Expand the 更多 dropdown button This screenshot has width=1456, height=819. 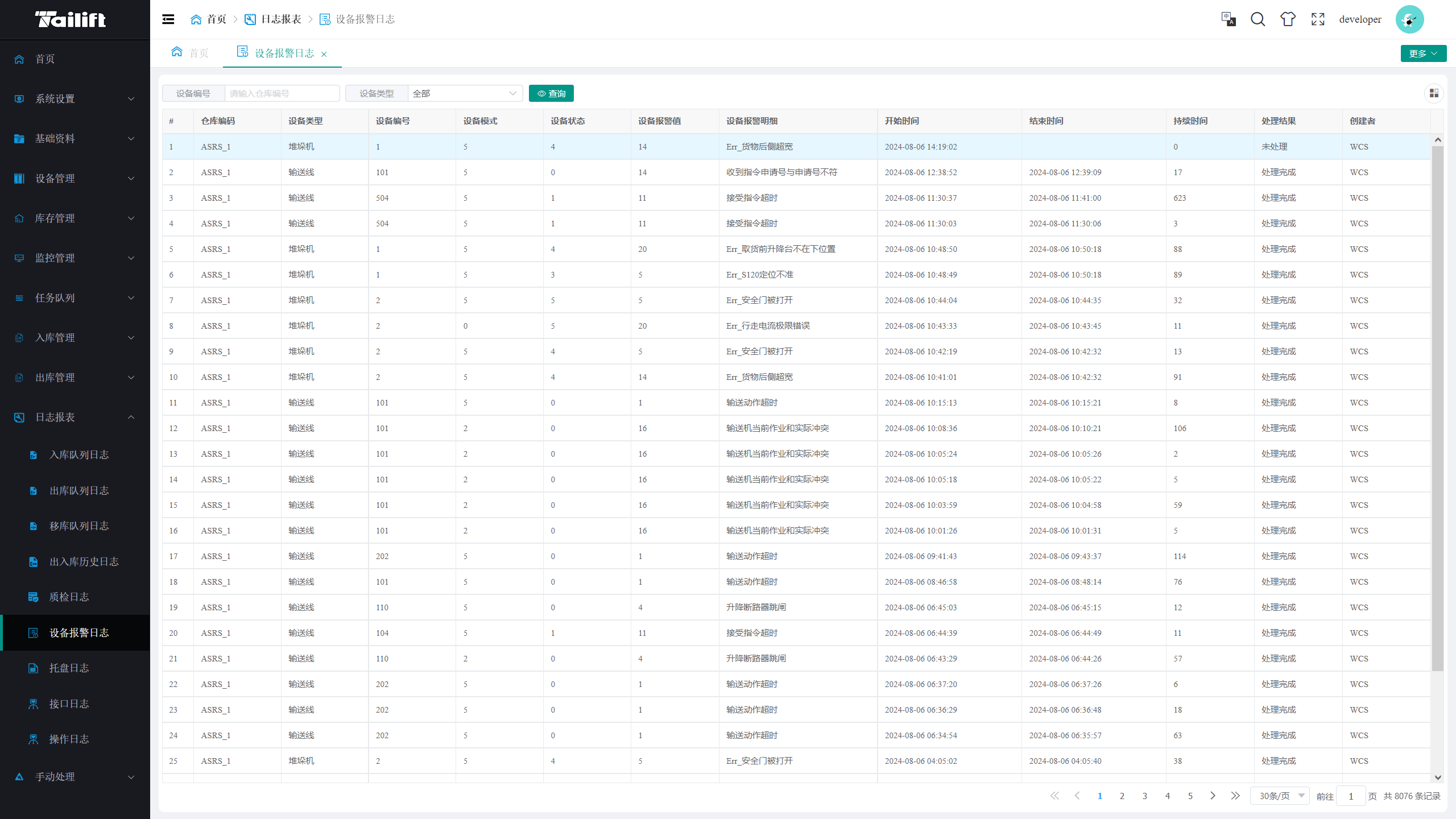(1423, 53)
